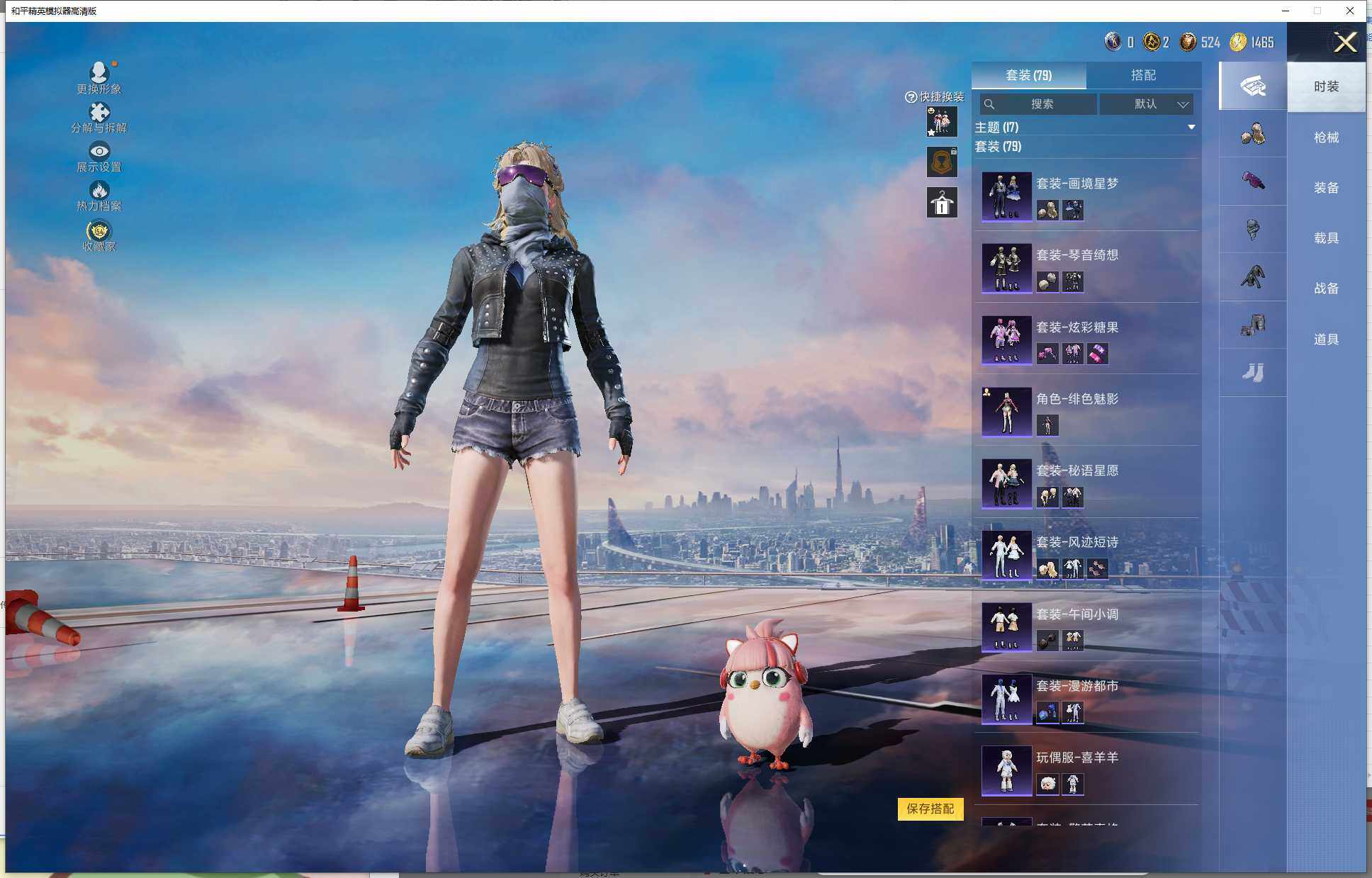The height and width of the screenshot is (878, 1372).
Task: Select the shorts/pants category icon
Action: click(x=1252, y=325)
